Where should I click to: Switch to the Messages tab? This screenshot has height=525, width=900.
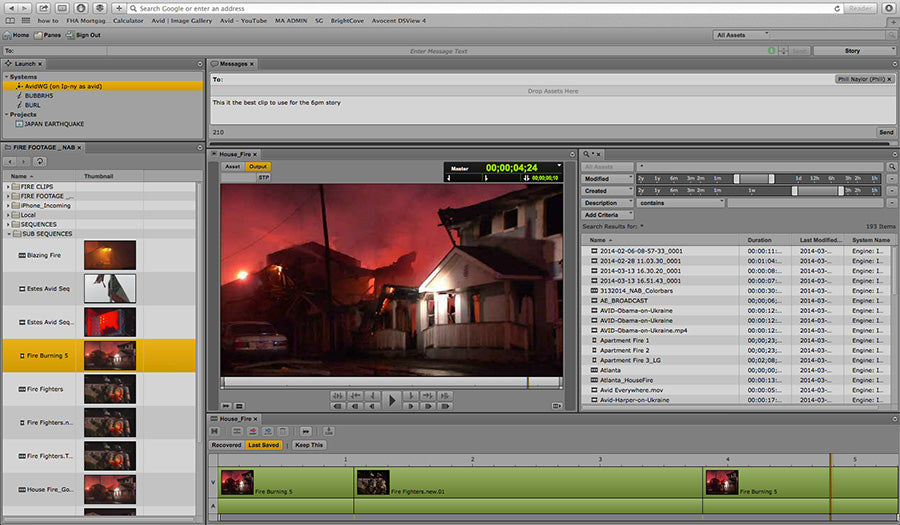click(x=230, y=64)
